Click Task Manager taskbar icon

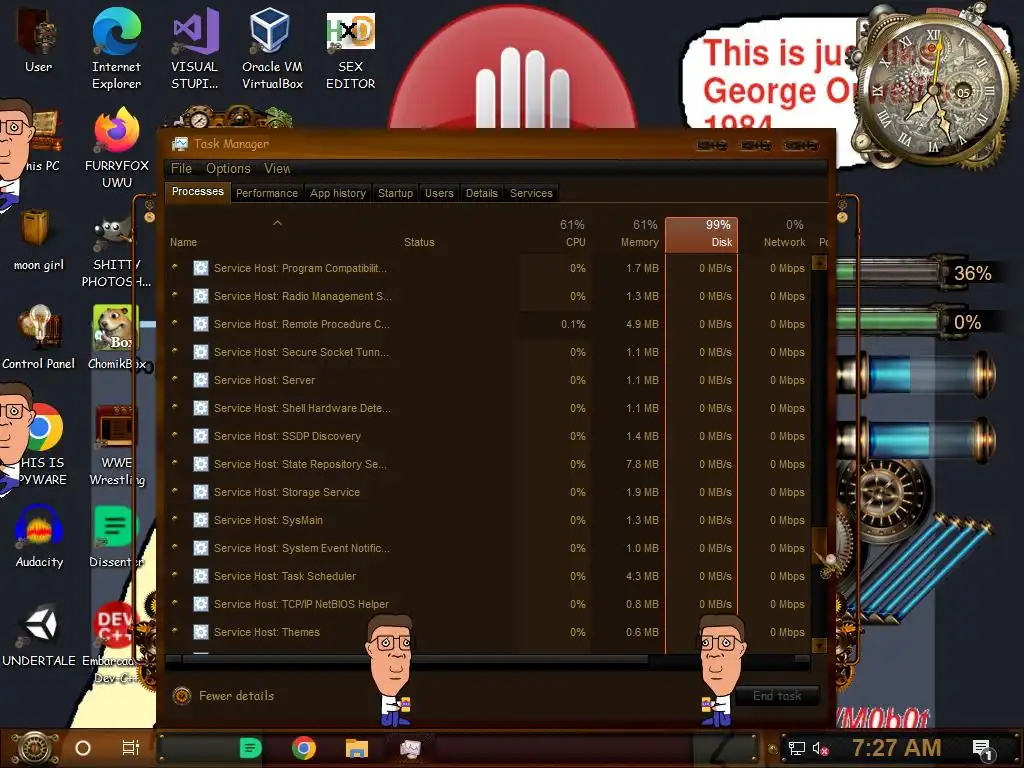pyautogui.click(x=410, y=748)
